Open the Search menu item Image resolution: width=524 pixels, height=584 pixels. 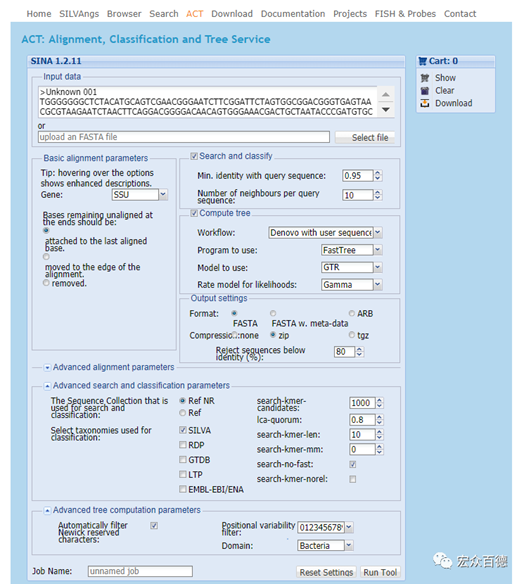point(164,14)
